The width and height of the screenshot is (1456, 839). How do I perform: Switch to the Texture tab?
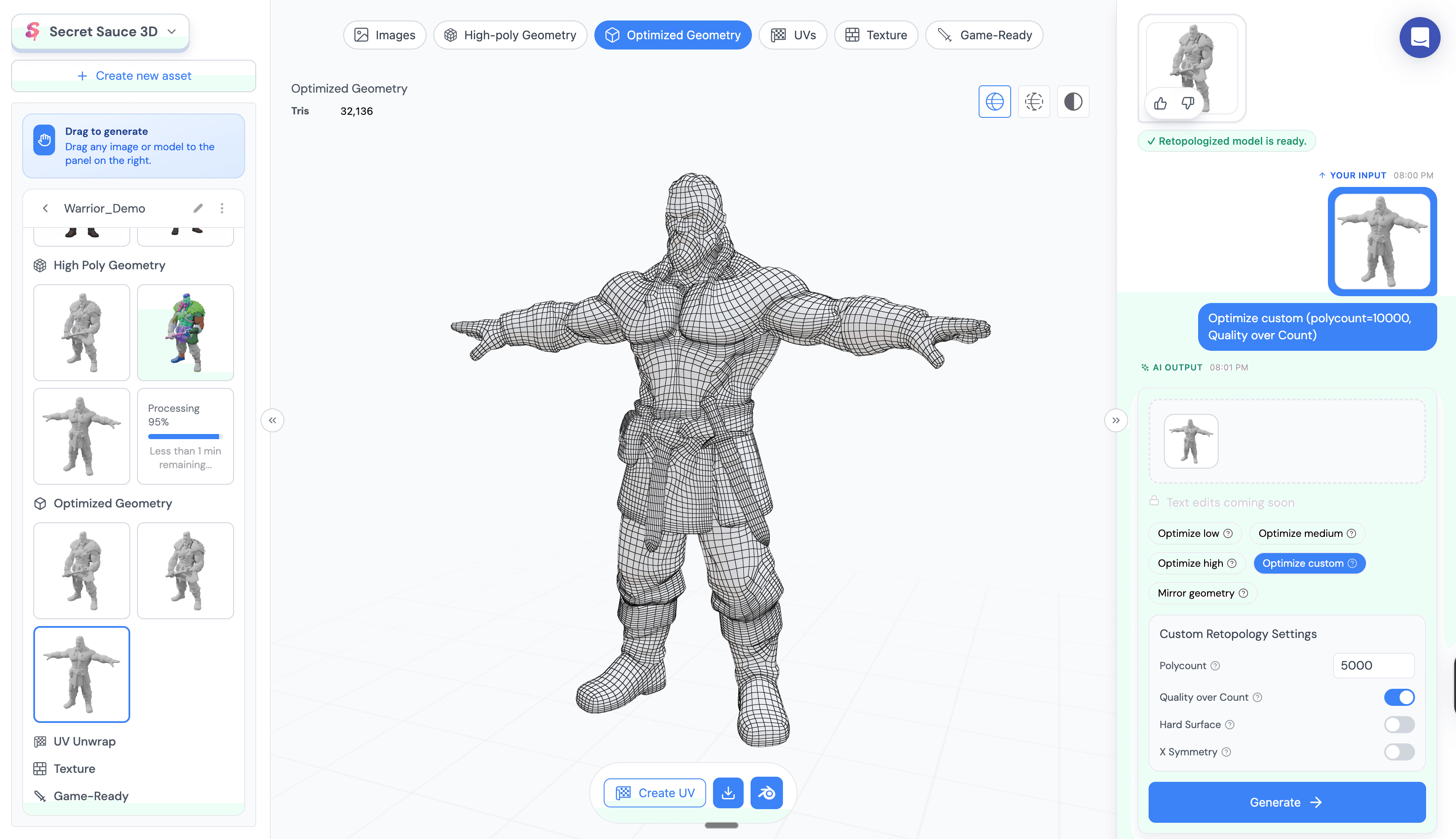tap(876, 35)
